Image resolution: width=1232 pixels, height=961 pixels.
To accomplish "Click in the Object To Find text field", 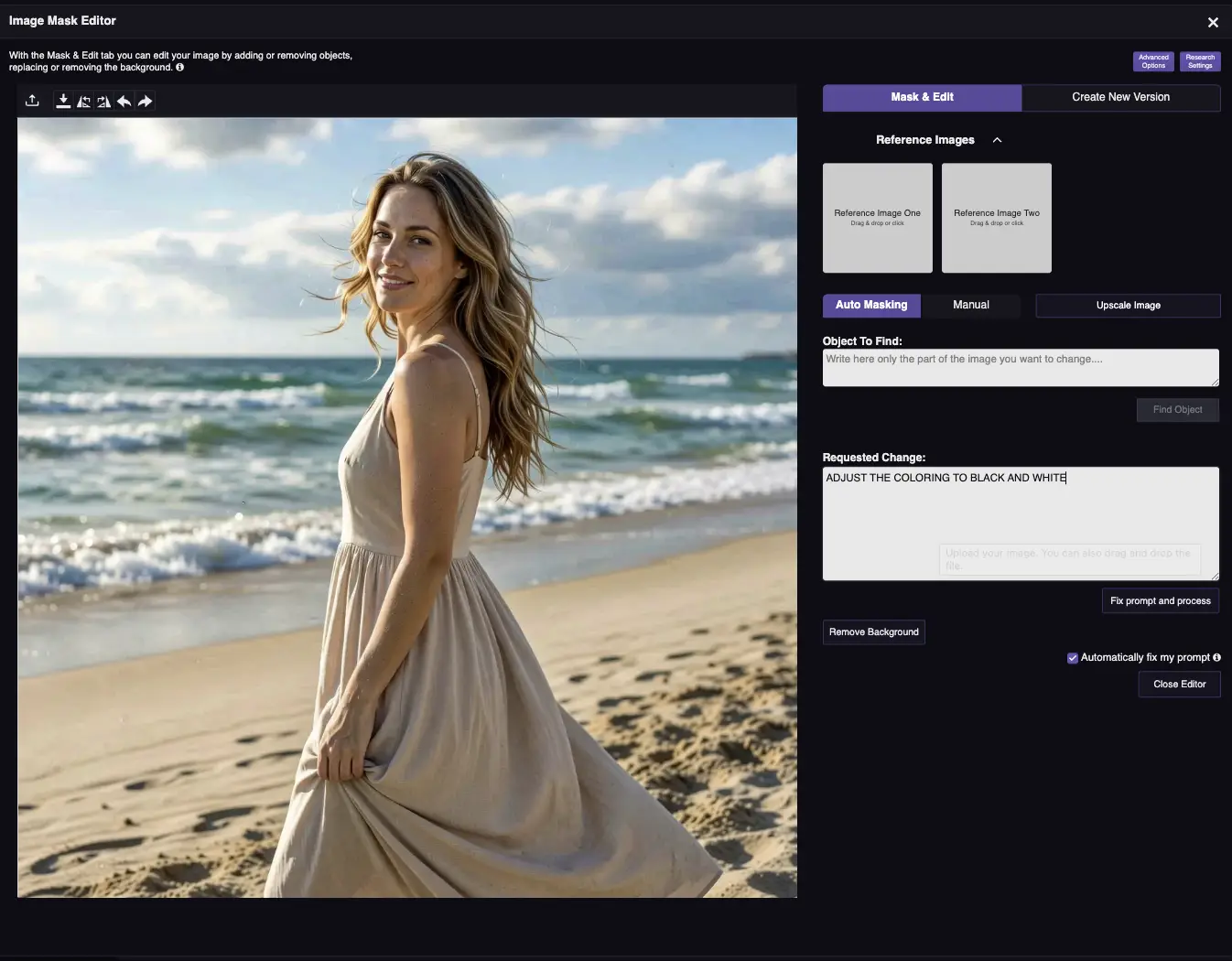I will 1020,367.
